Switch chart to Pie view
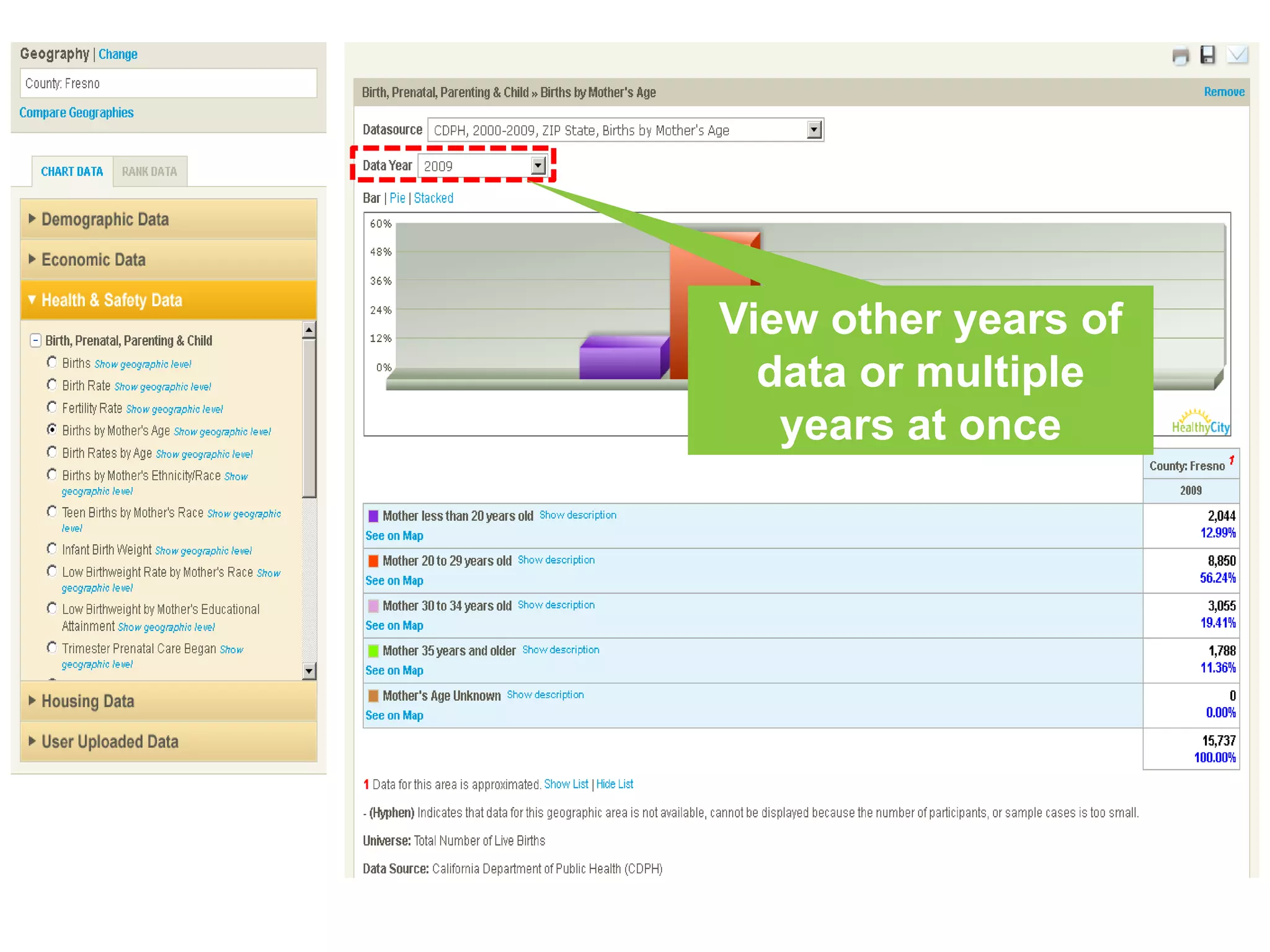 (397, 198)
